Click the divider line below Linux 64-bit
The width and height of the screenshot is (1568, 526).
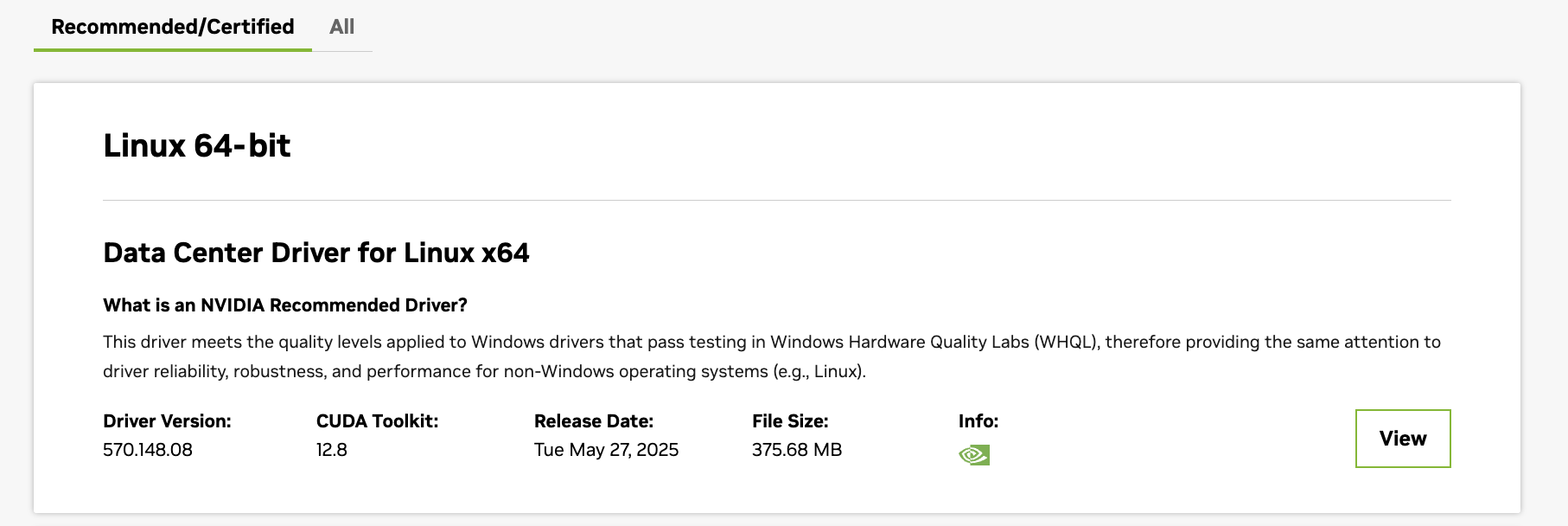(x=776, y=200)
